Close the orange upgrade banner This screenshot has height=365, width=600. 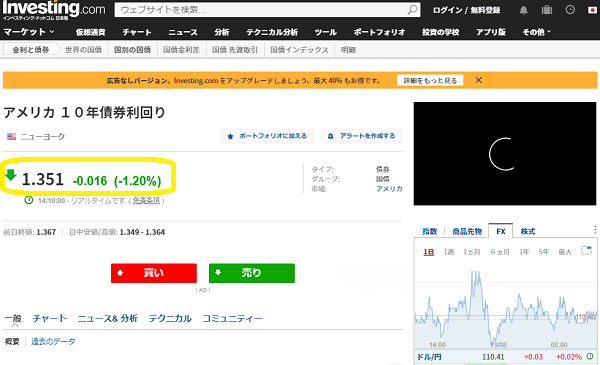[479, 80]
